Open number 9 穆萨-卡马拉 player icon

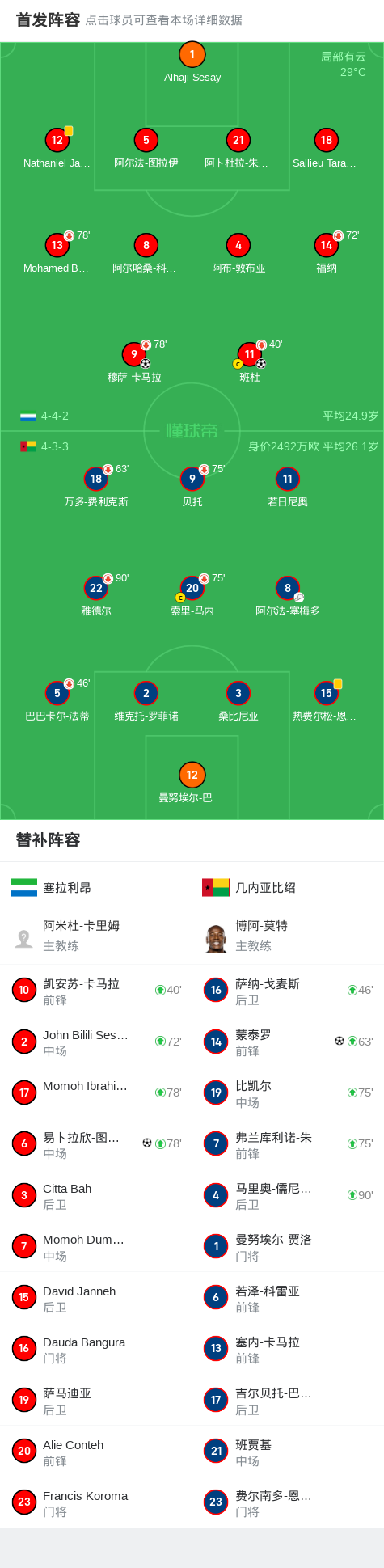click(134, 354)
